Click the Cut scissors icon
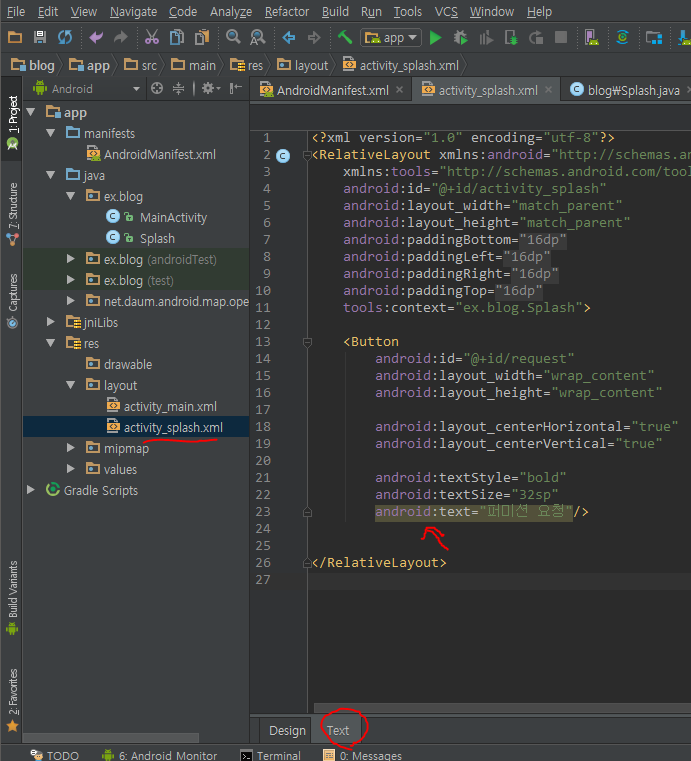Screen dimensions: 691x761 (152, 37)
